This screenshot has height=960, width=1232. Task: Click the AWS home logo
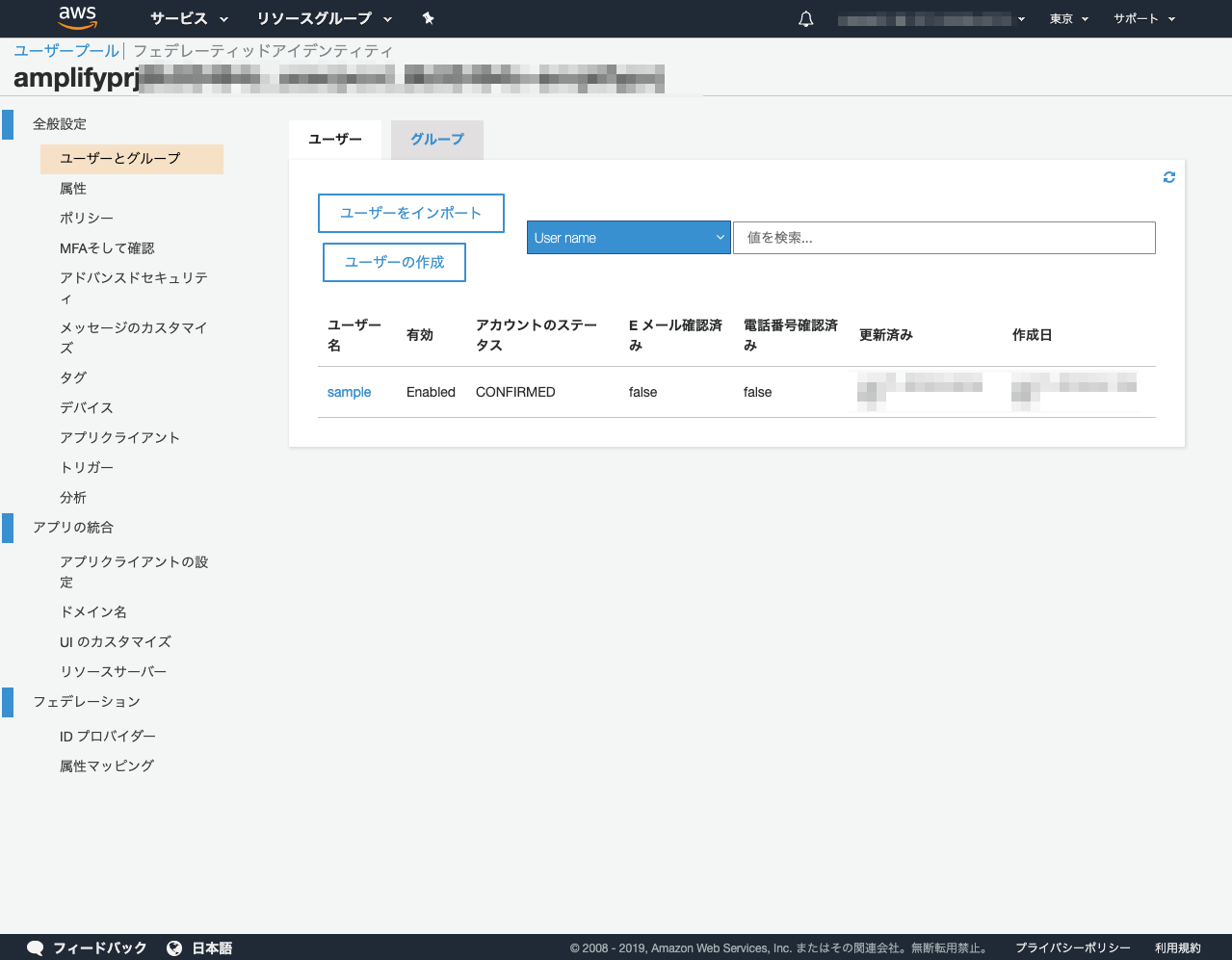pos(77,17)
